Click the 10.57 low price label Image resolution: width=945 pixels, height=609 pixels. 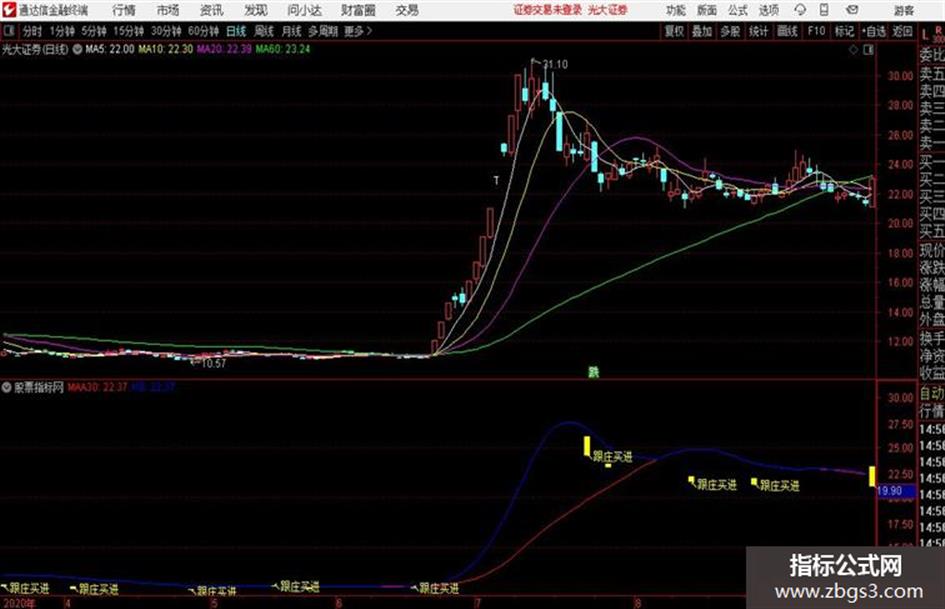point(213,364)
